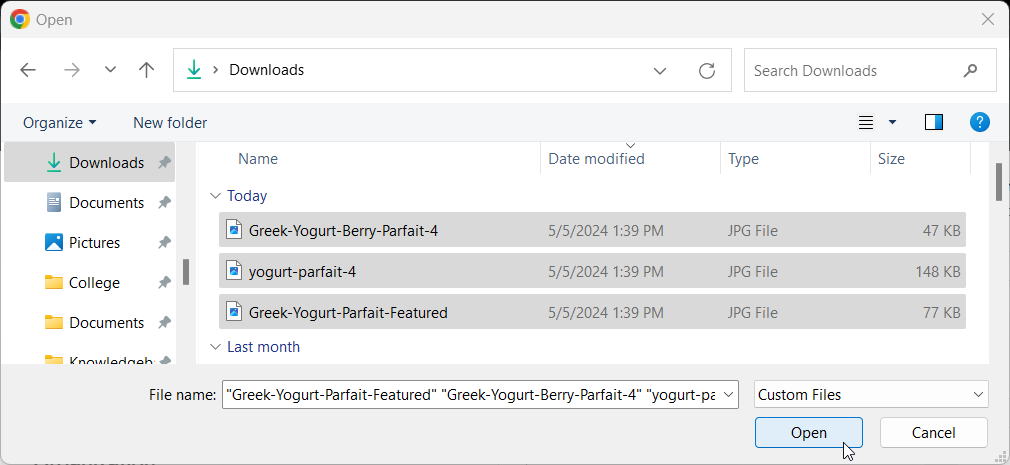Image resolution: width=1010 pixels, height=465 pixels.
Task: Collapse the Today group
Action: coord(214,197)
